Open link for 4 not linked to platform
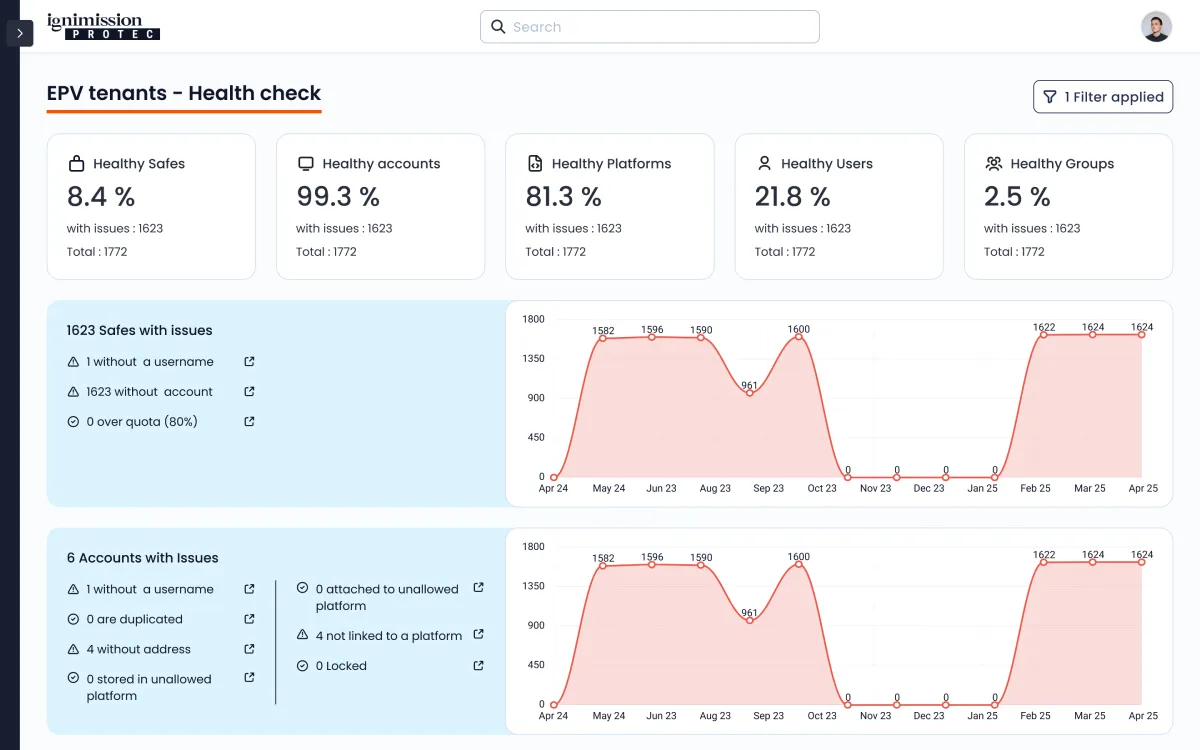1200x750 pixels. pos(479,635)
